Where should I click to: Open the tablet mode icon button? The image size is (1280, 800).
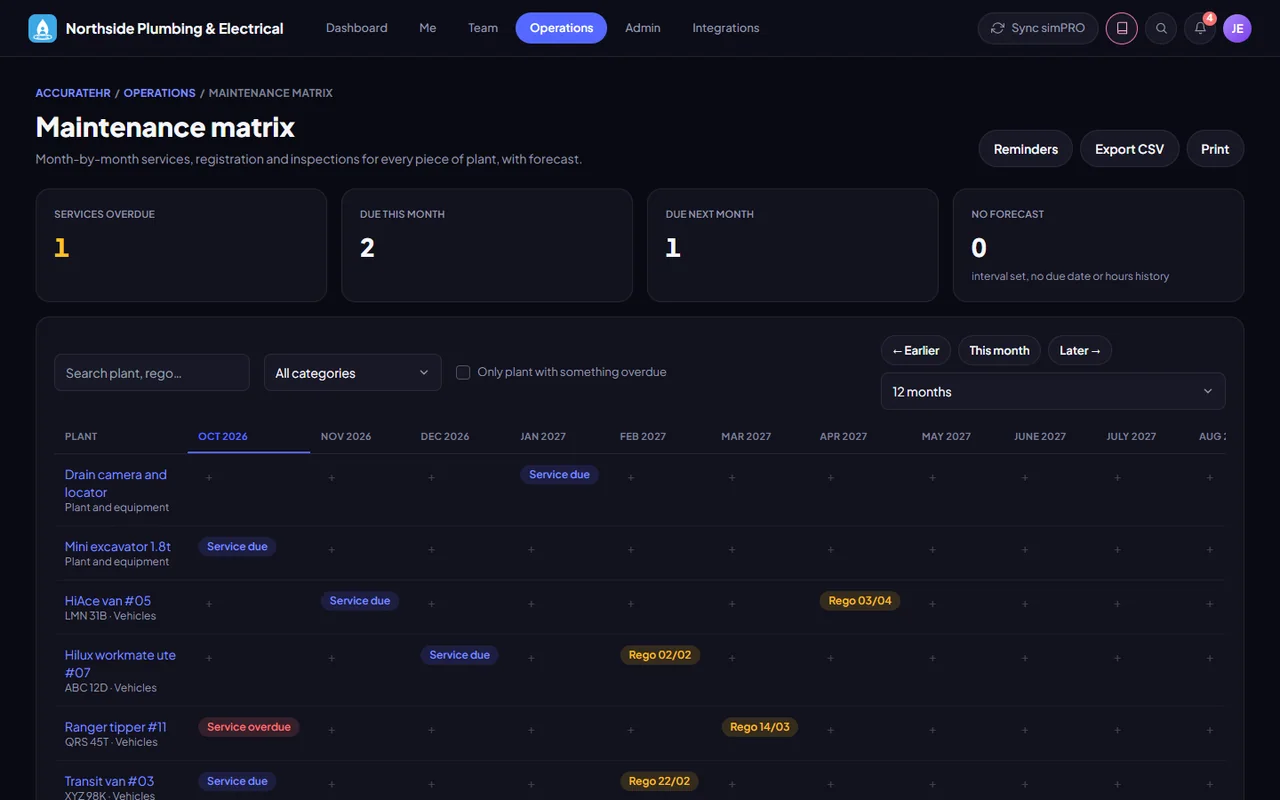tap(1122, 28)
